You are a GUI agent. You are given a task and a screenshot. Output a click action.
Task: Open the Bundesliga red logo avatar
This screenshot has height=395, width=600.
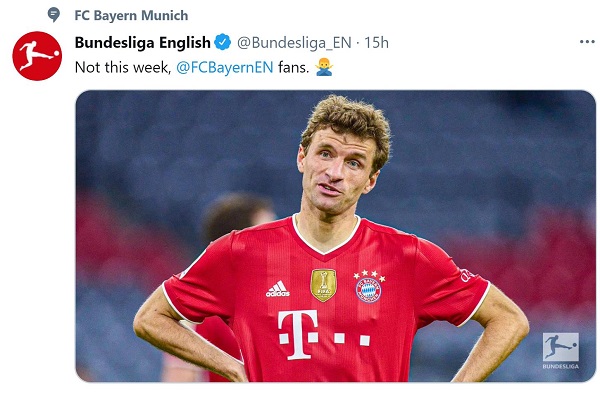tap(37, 56)
